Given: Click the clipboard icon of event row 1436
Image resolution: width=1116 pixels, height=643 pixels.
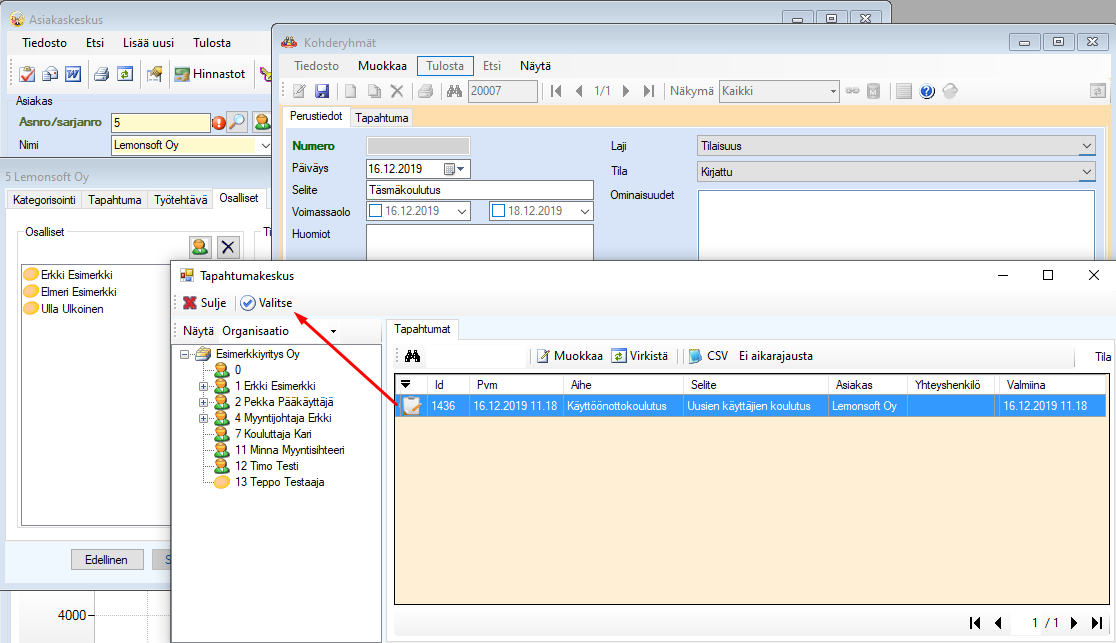Looking at the screenshot, I should (411, 406).
